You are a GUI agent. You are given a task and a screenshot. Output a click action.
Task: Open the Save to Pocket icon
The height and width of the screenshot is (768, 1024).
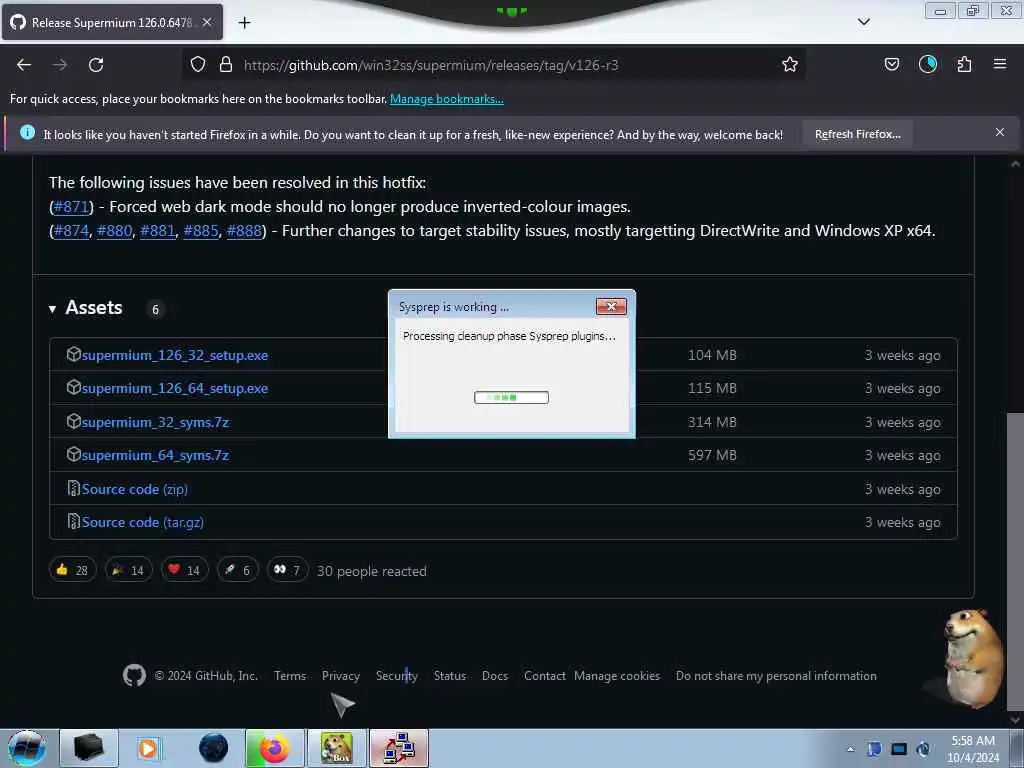coord(891,64)
